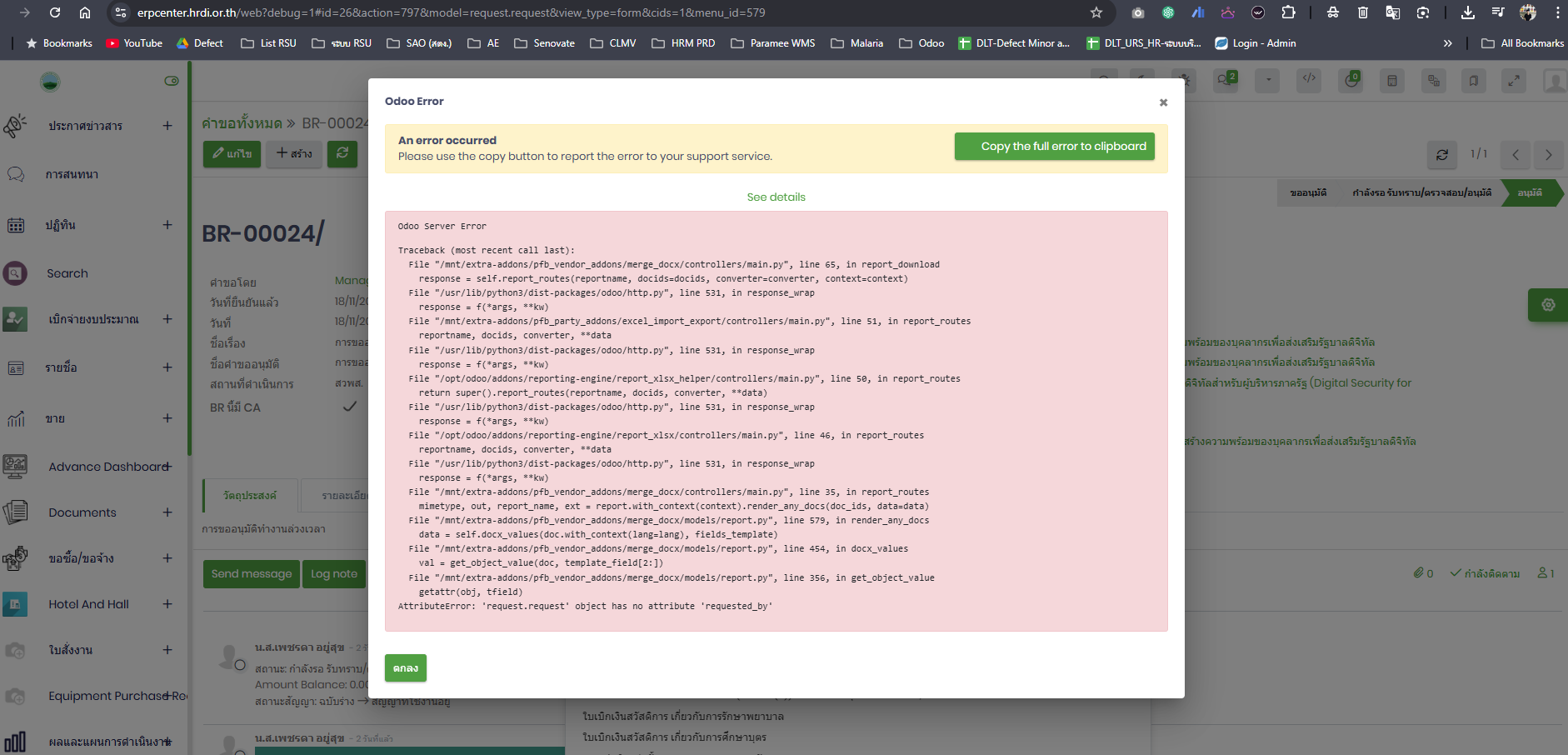The image size is (1568, 755).
Task: Open the ประกาศข่าวสาร announcements icon
Action: (x=15, y=126)
